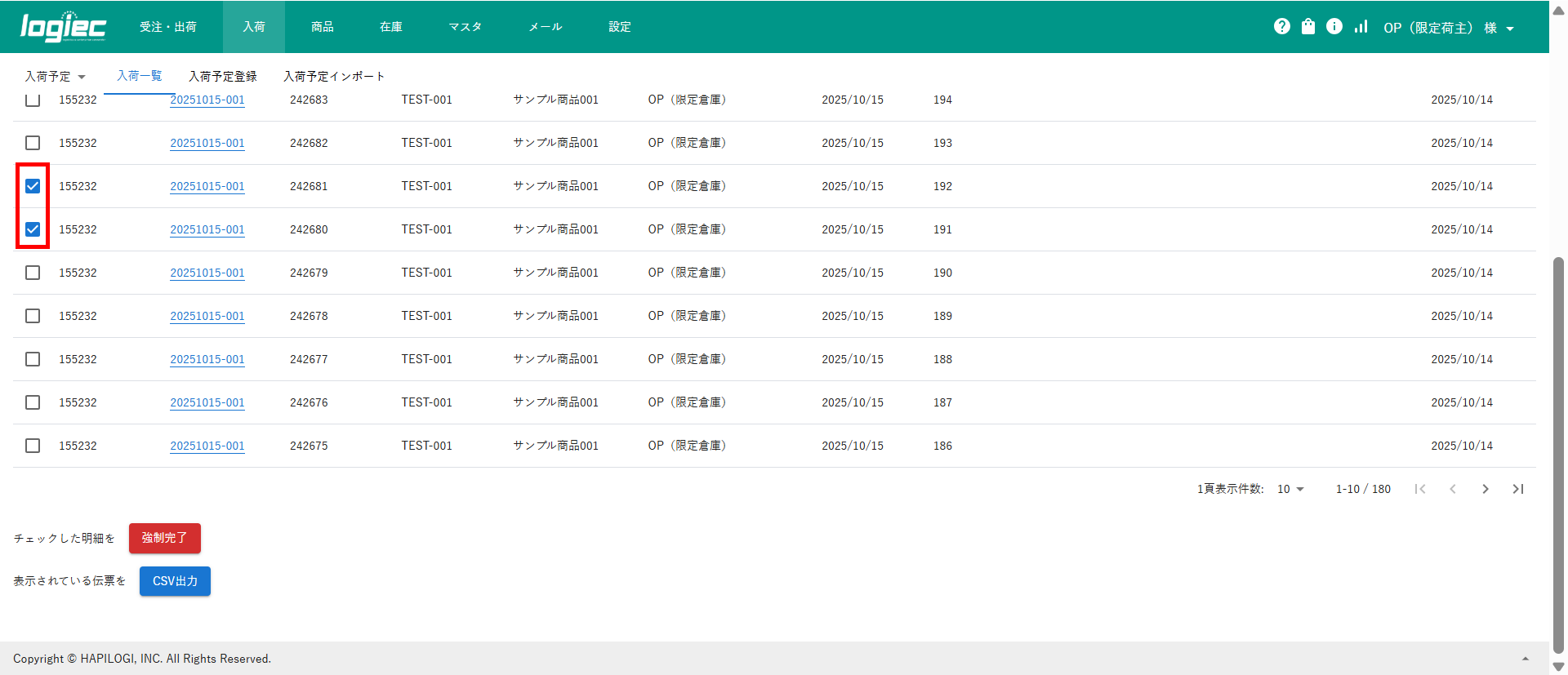Open the 在庫 menu in top navigation

[x=390, y=27]
